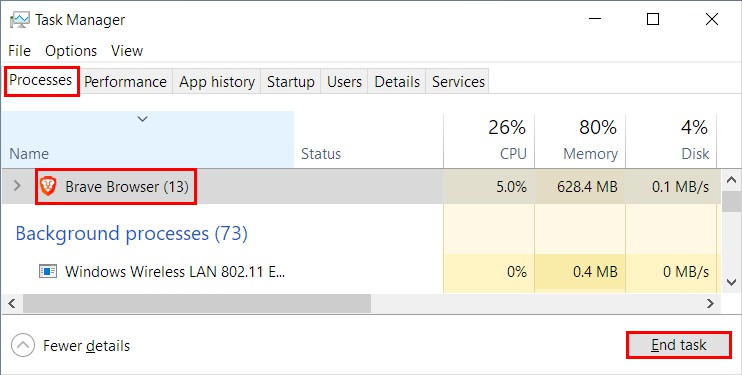Expand the Brave Browser process group

click(x=17, y=186)
